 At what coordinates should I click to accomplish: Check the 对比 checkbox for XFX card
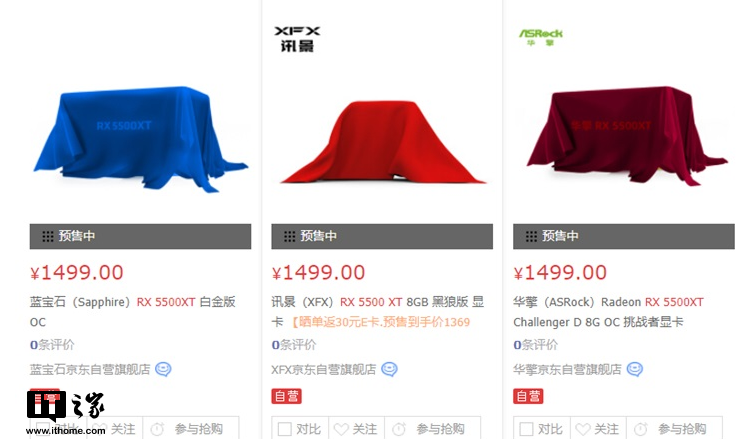point(284,429)
